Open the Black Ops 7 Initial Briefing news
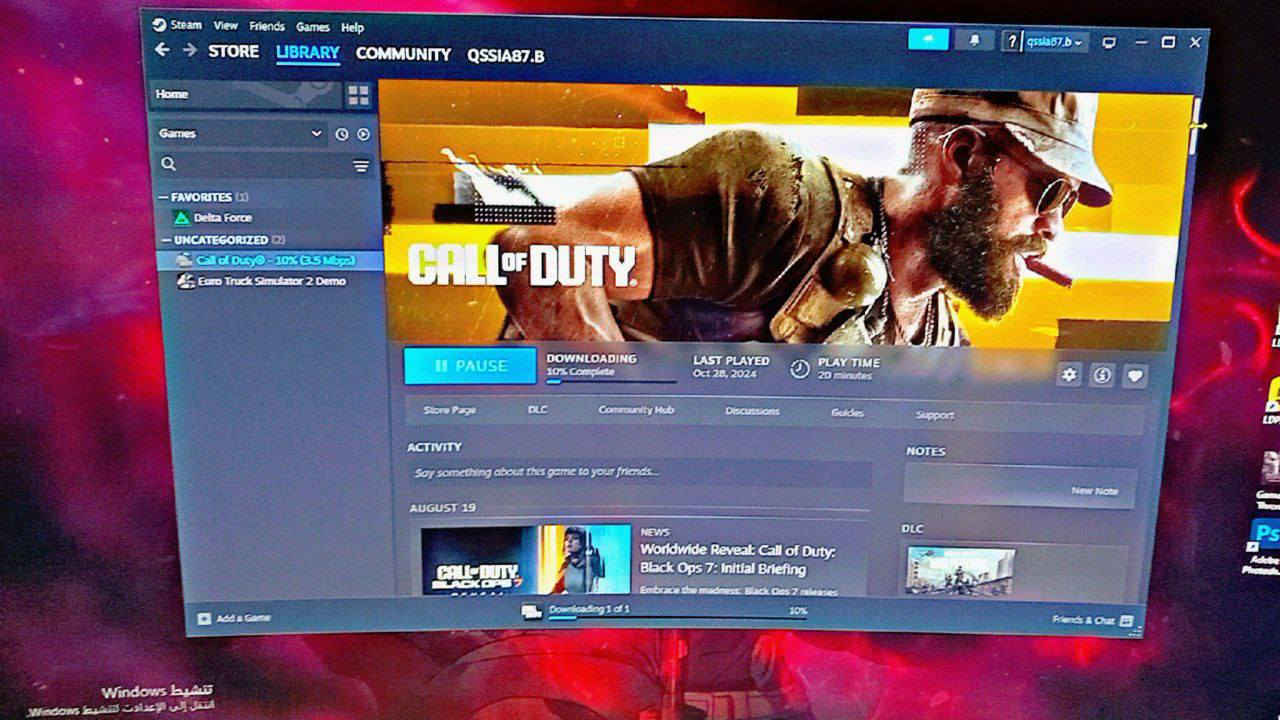 (x=739, y=560)
